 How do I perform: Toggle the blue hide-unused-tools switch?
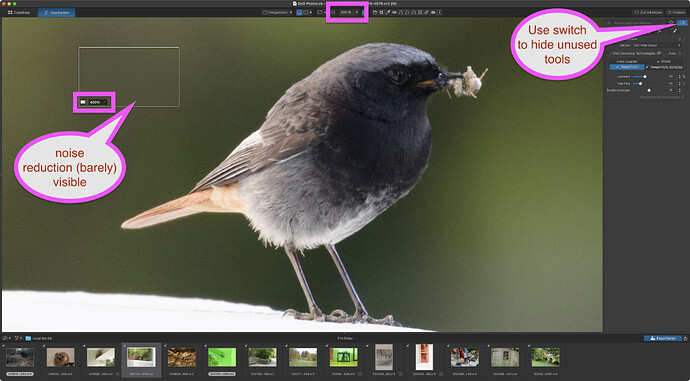[x=682, y=22]
